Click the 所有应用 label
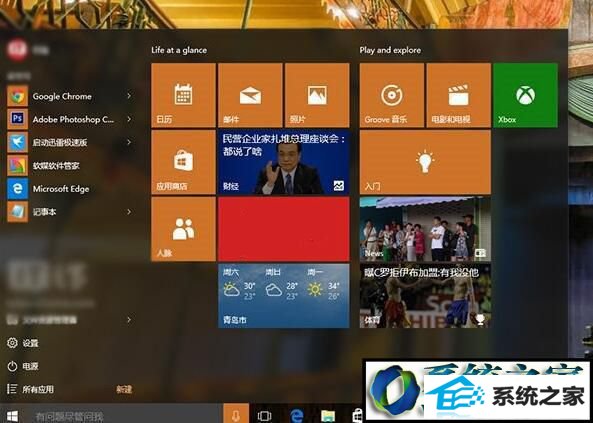 coord(38,389)
